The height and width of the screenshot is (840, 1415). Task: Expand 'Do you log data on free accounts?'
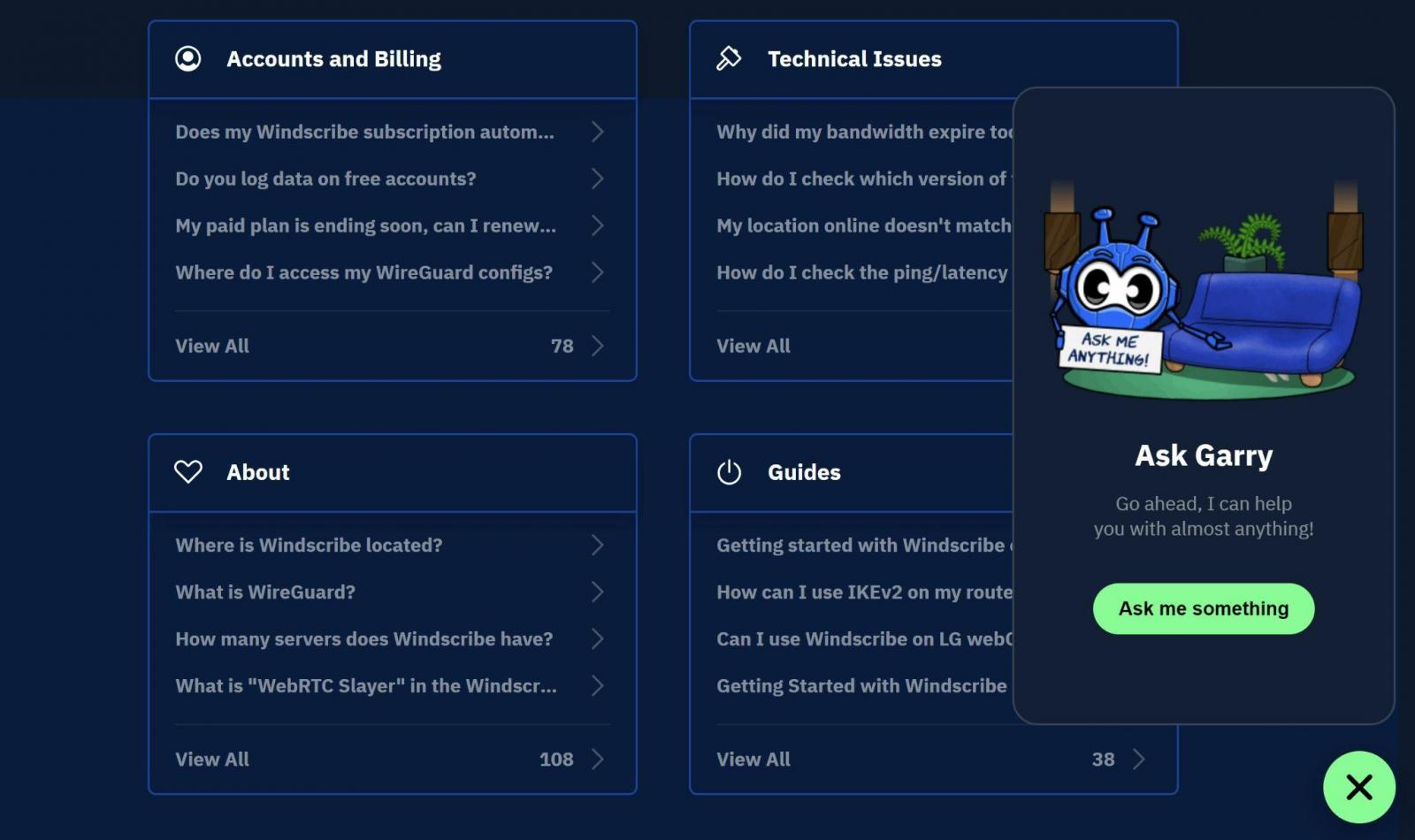pos(325,179)
